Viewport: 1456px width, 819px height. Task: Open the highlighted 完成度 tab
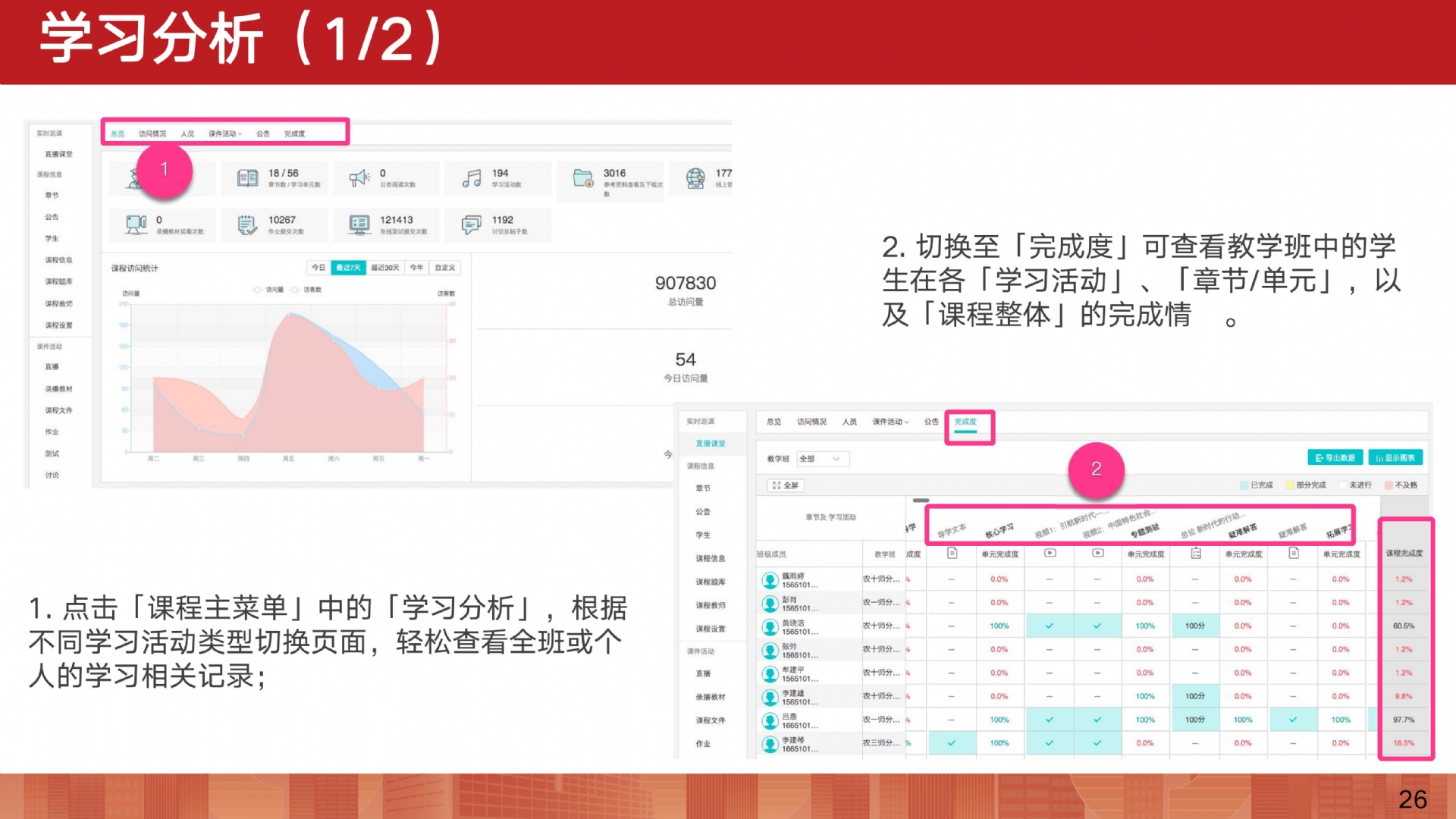(x=965, y=422)
